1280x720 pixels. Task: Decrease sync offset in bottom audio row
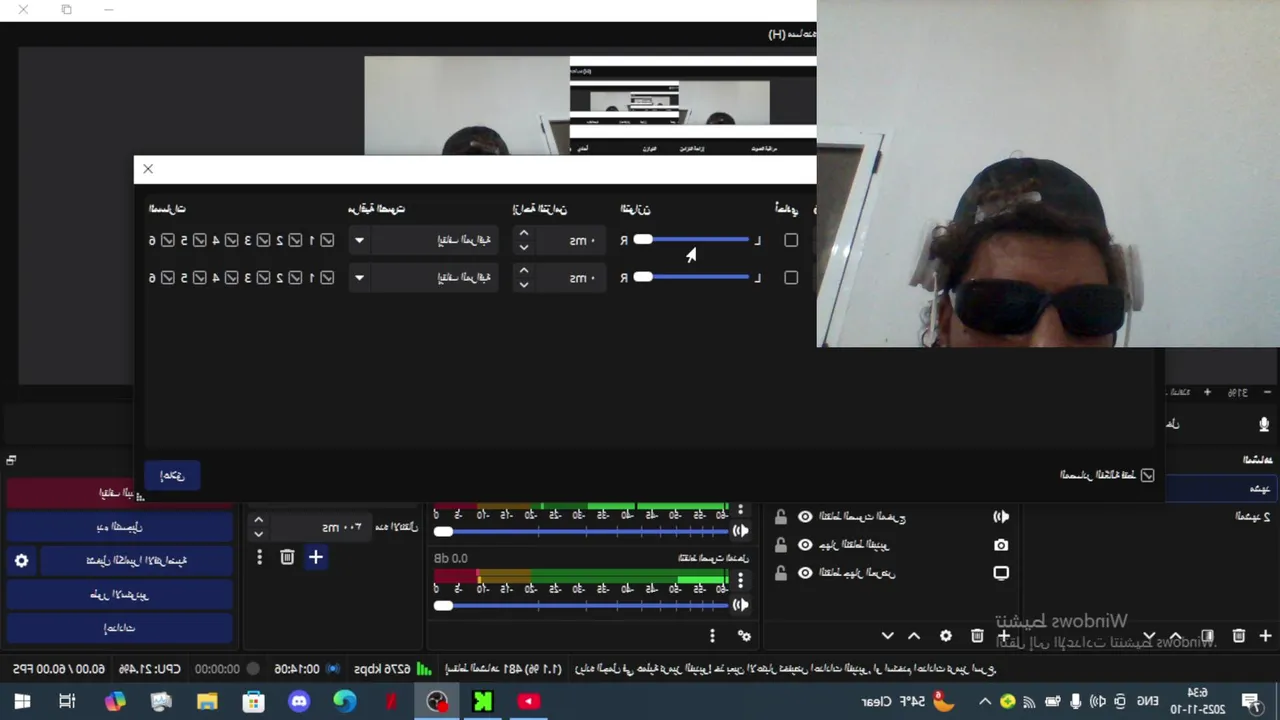tap(523, 285)
